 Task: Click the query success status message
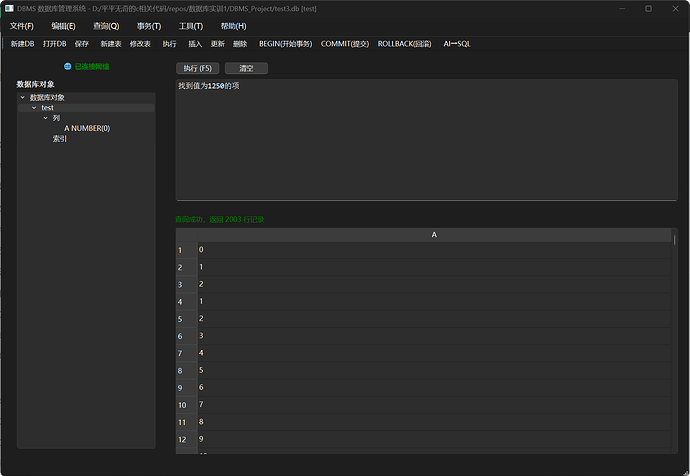[220, 219]
